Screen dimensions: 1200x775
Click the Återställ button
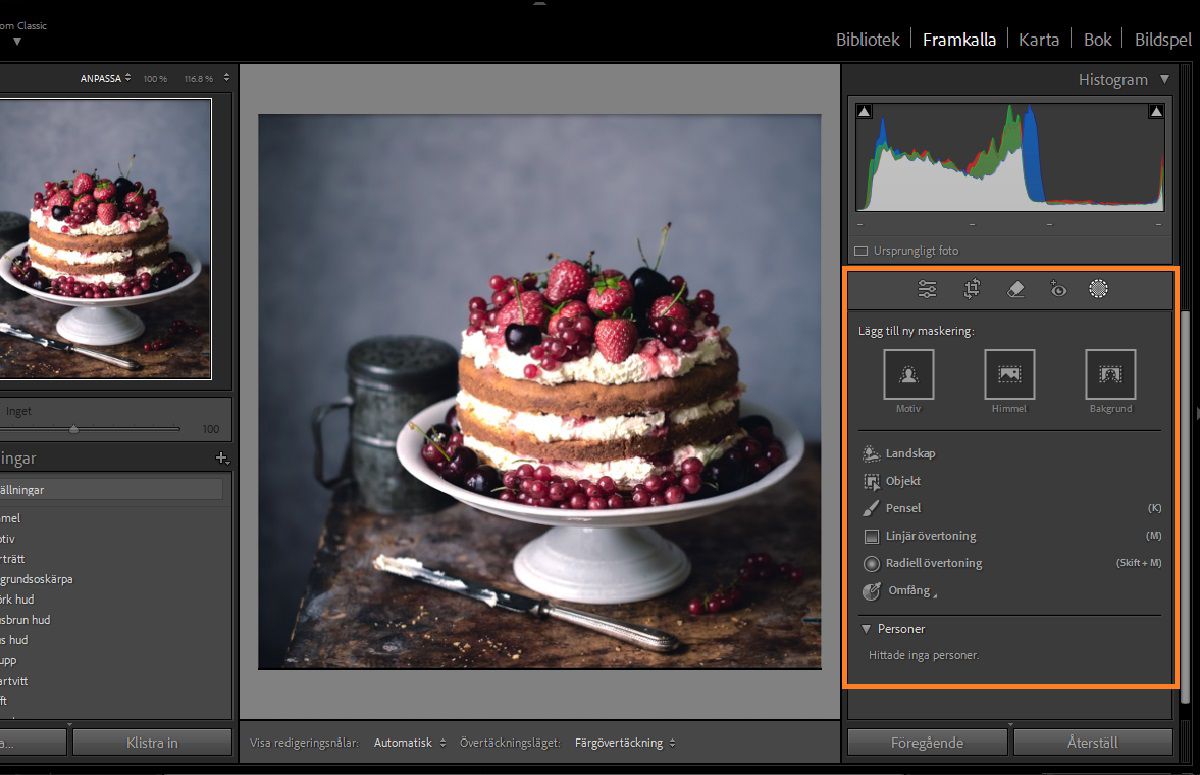pyautogui.click(x=1092, y=743)
